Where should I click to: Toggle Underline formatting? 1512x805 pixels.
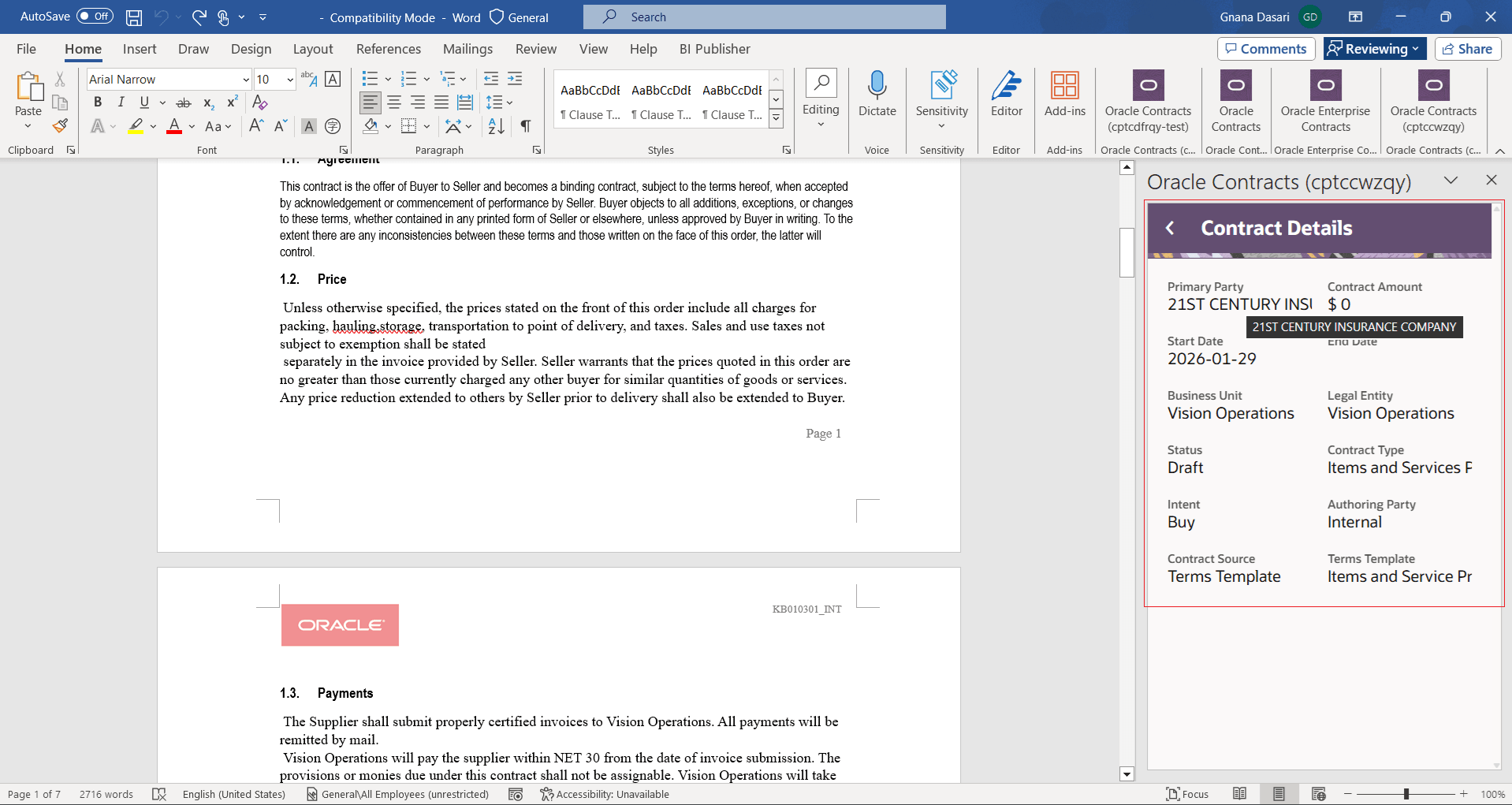[144, 102]
